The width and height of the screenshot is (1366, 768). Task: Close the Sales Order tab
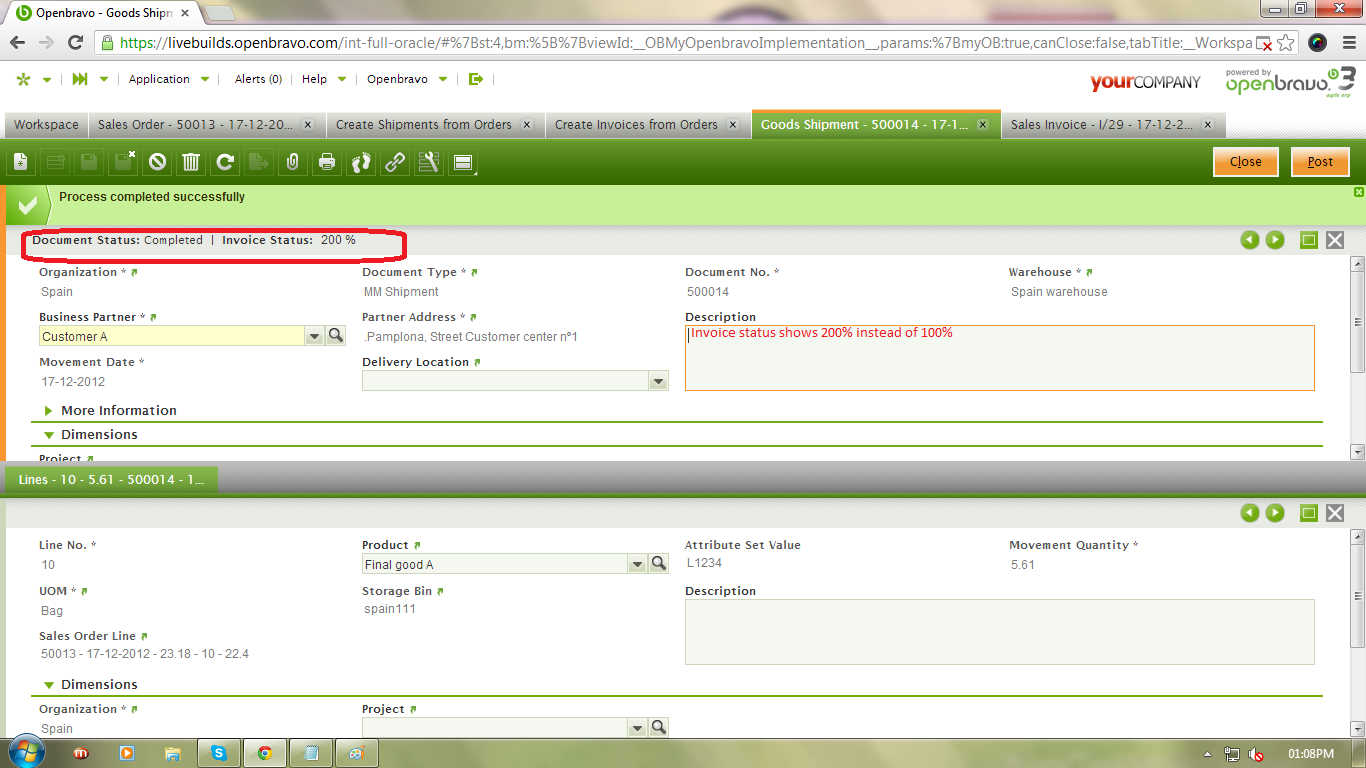tap(308, 125)
